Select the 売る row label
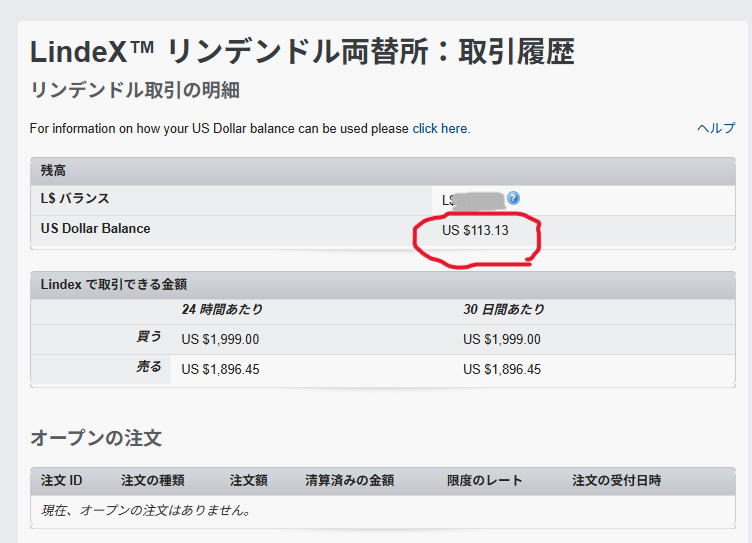 148,368
